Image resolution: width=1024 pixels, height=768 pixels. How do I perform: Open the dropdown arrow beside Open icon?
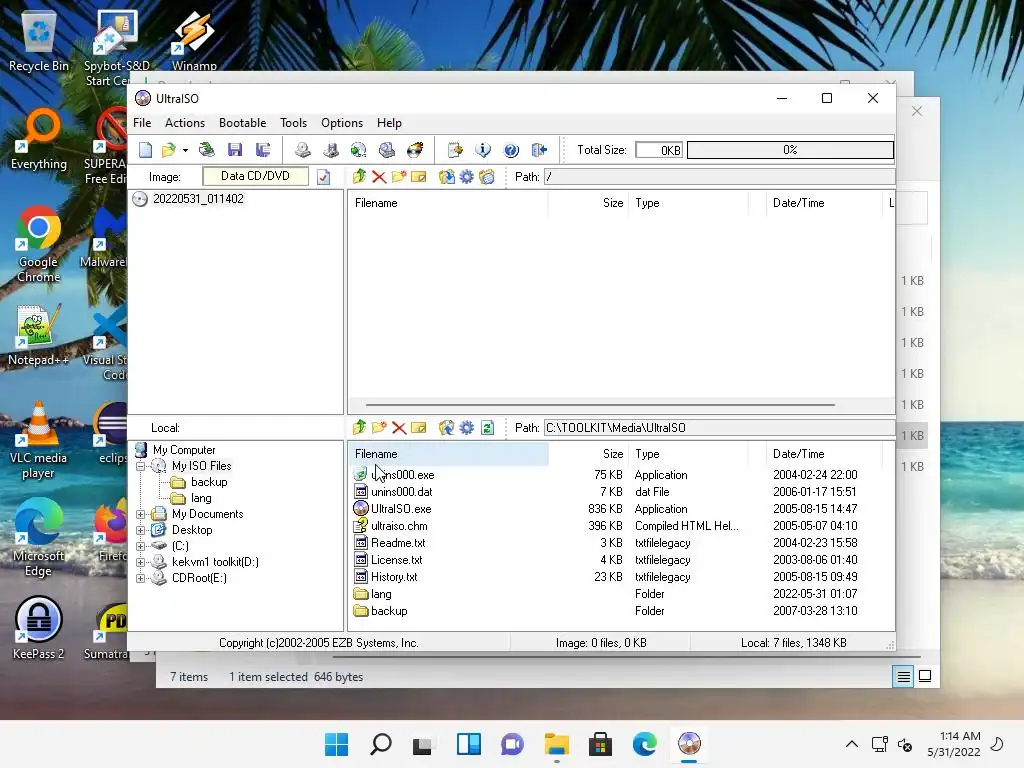(x=185, y=150)
